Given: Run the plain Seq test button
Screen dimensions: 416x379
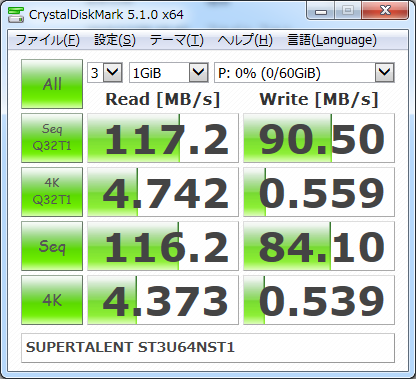Looking at the screenshot, I should [x=52, y=246].
